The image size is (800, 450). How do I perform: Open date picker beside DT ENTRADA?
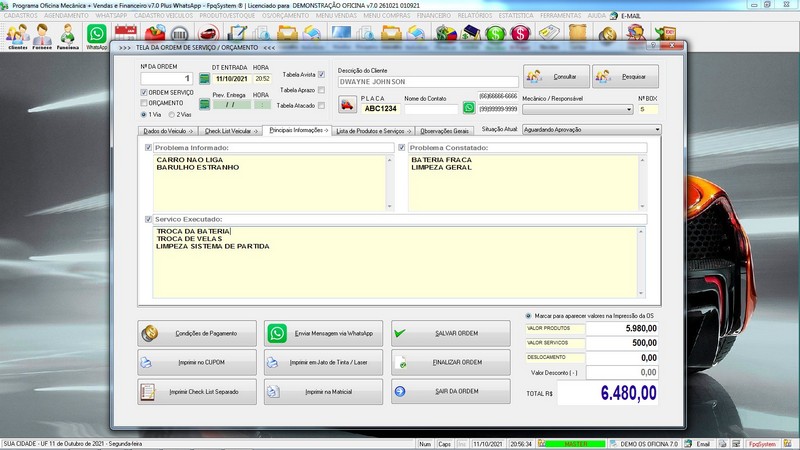tap(204, 79)
